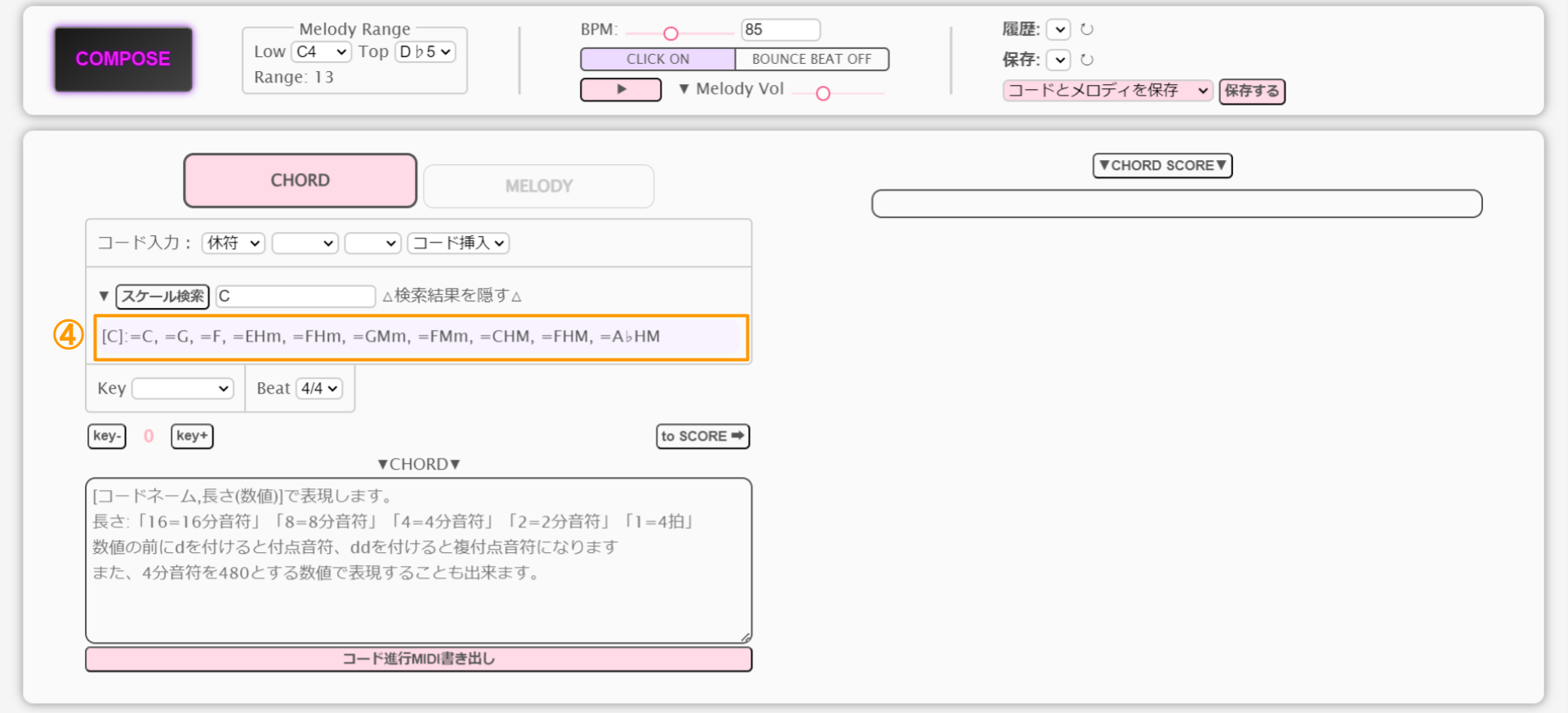The height and width of the screenshot is (713, 1568).
Task: Open the empty chord type dropdown after 休符
Action: (305, 243)
